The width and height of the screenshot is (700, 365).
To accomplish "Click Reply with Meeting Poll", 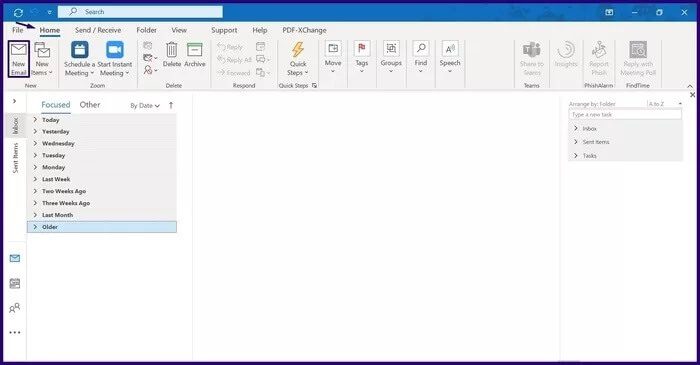I will click(x=638, y=59).
